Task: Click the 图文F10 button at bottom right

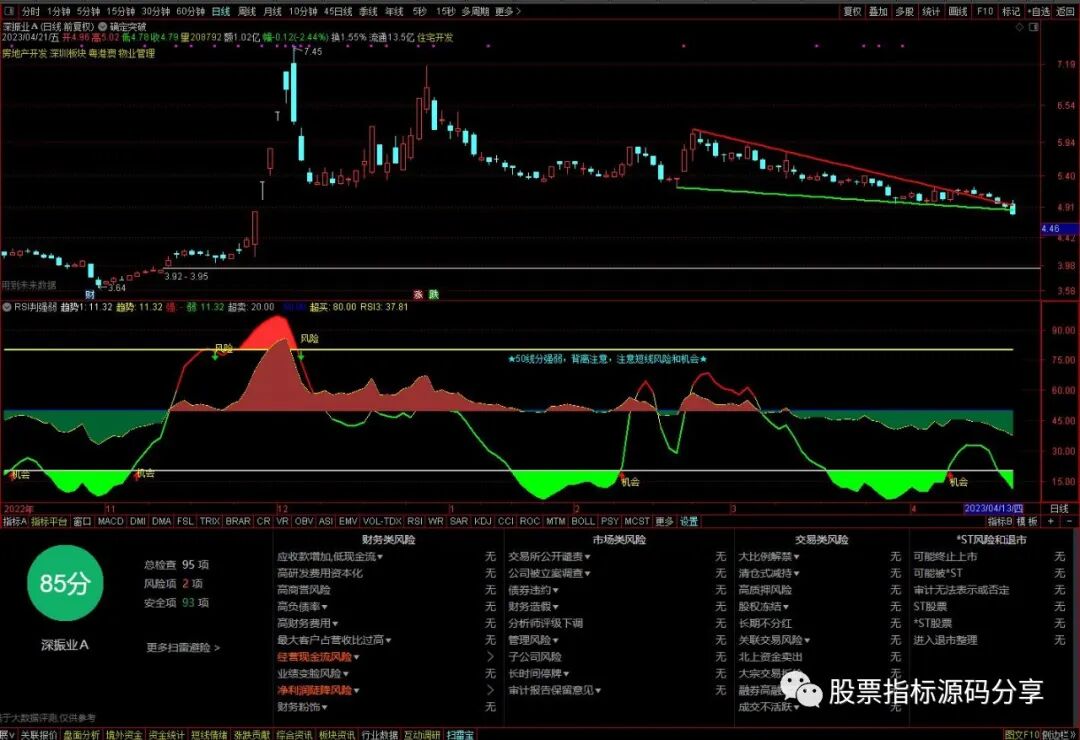Action: click(x=1021, y=734)
